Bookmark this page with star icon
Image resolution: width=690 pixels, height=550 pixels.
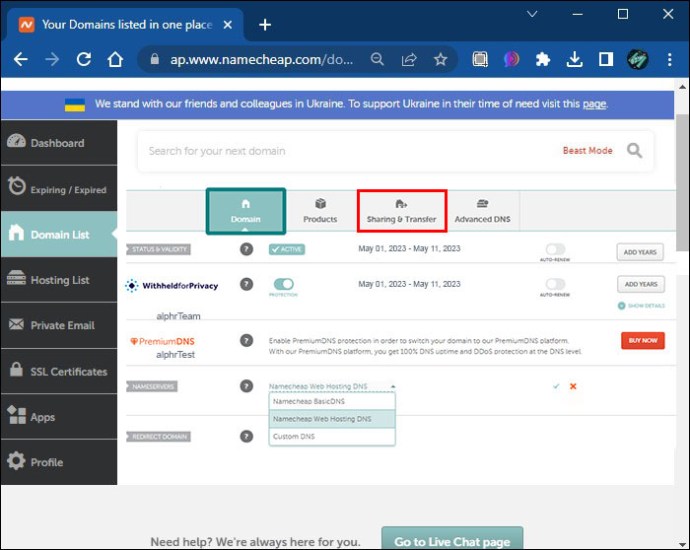coord(440,59)
